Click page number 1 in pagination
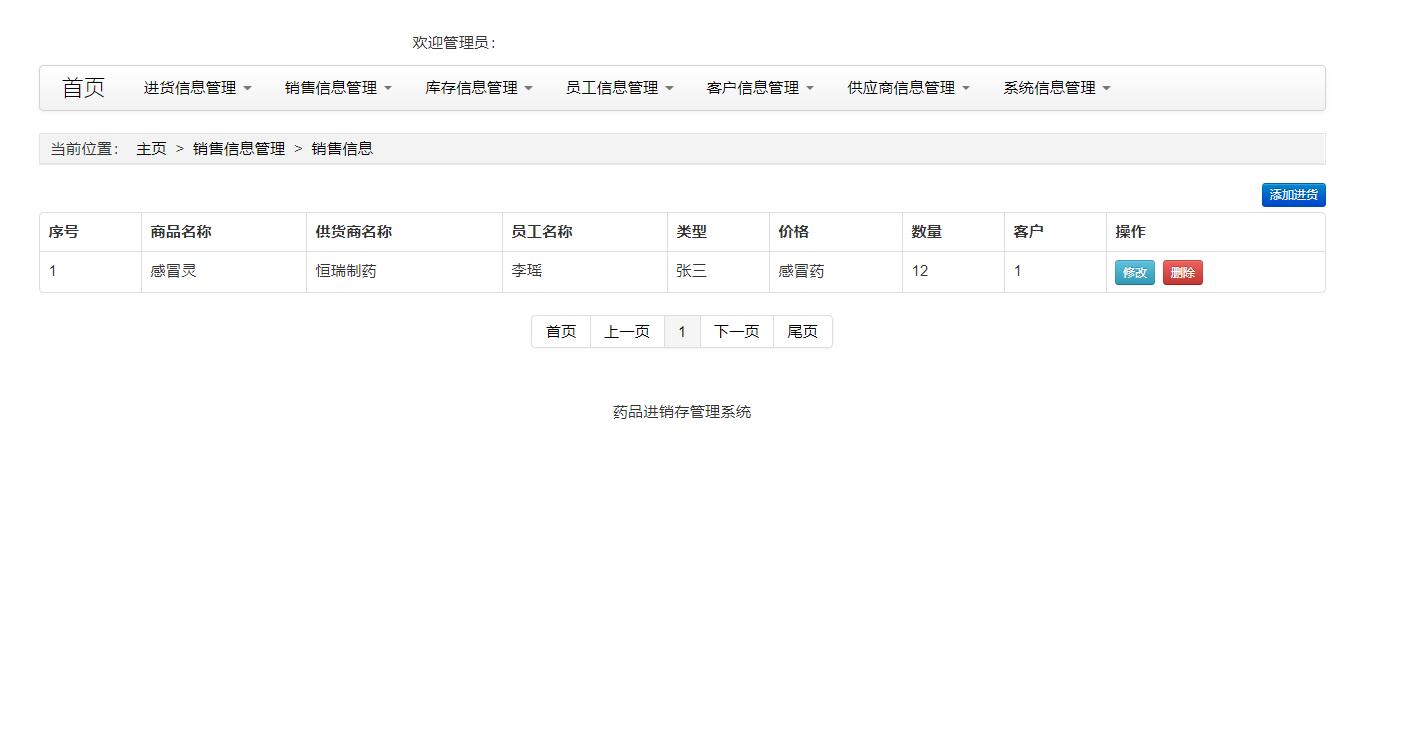This screenshot has height=730, width=1402. point(682,331)
